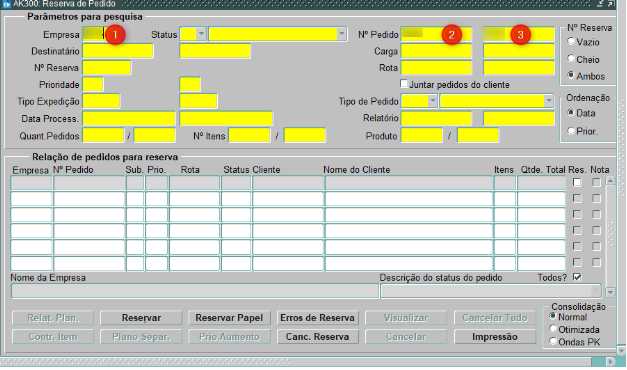Viewport: 627px width, 370px height.
Task: Open the Tipo de Pedido code dropdown
Action: pos(432,101)
